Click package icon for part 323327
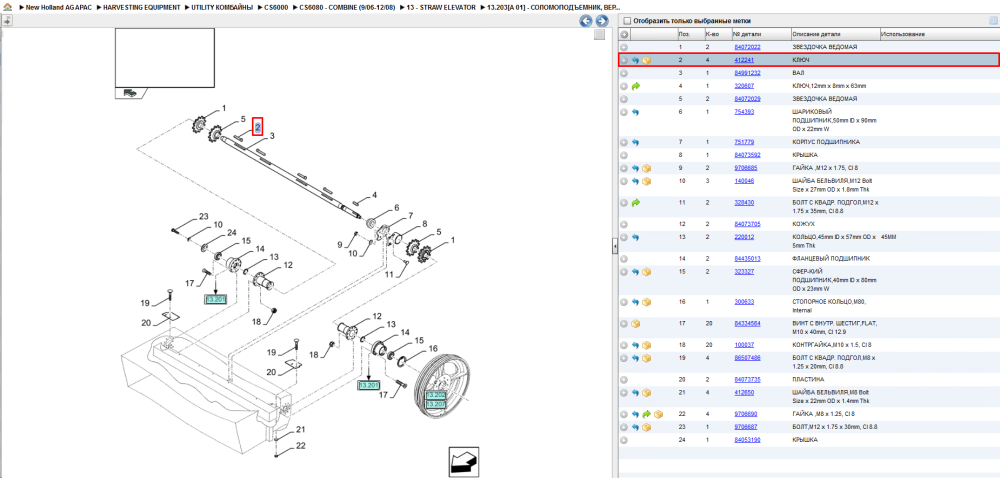 pyautogui.click(x=647, y=272)
